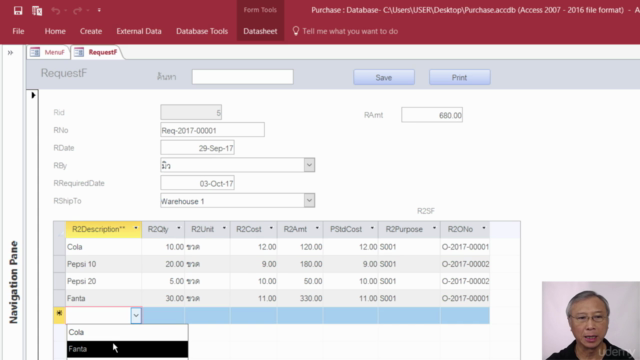
Task: Switch to the MenuF document tab
Action: 48,52
